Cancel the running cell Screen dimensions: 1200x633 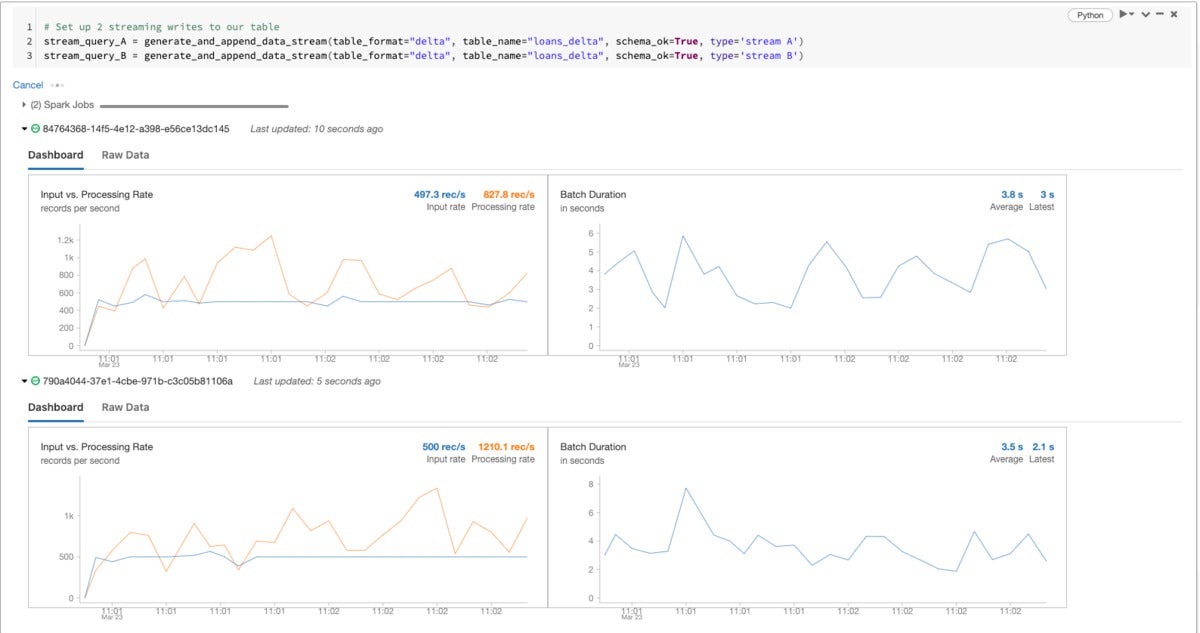coord(28,85)
